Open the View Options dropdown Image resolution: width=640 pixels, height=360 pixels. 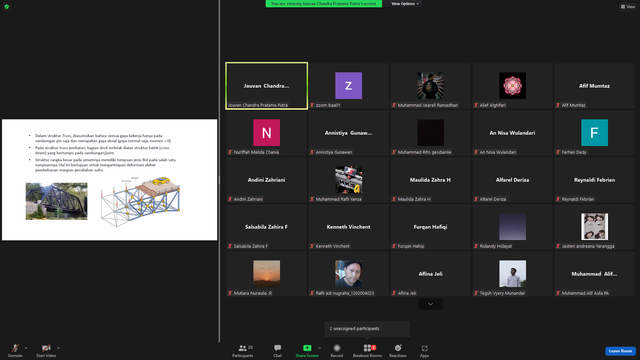[x=405, y=4]
